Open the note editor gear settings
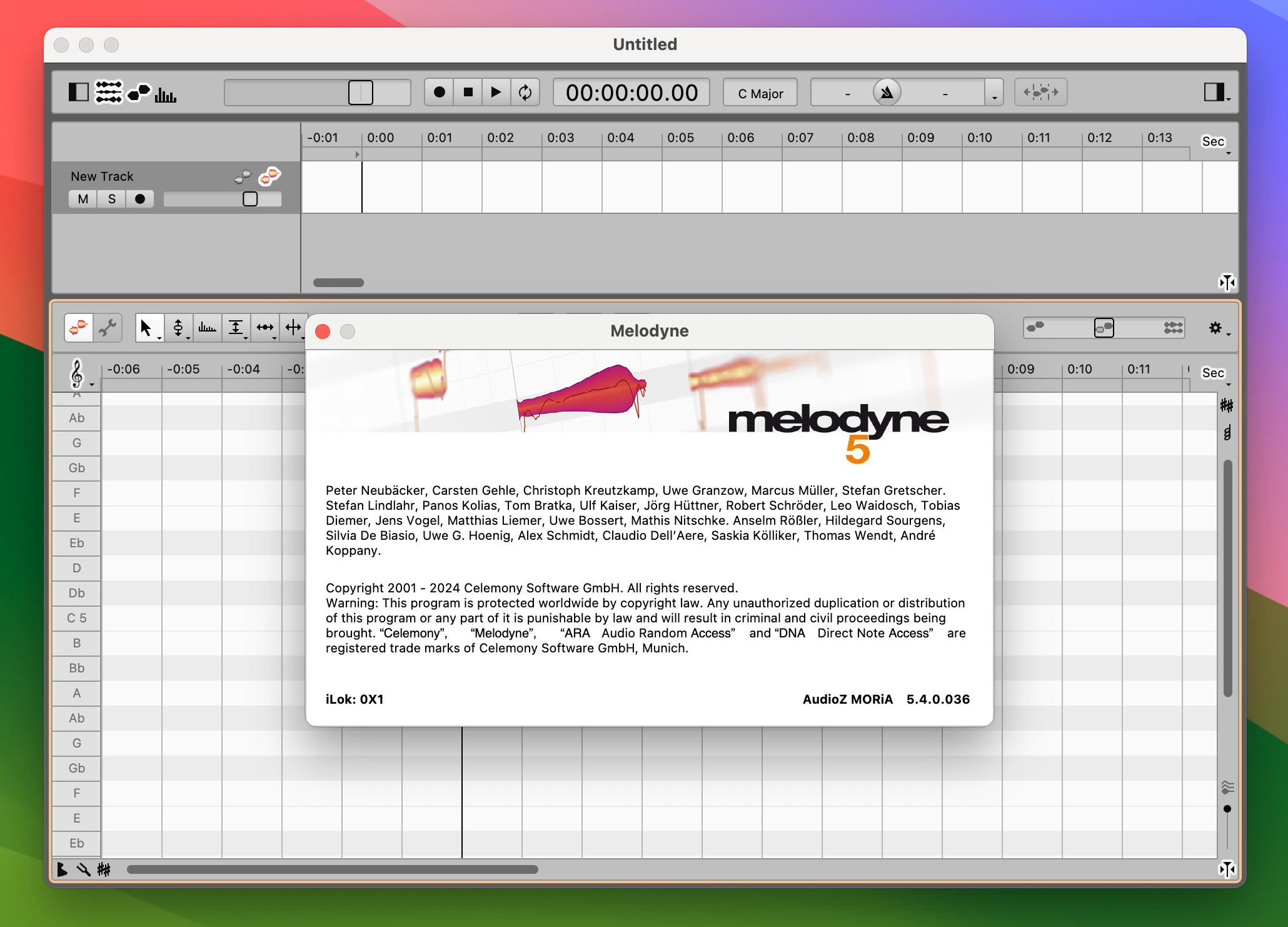Image resolution: width=1288 pixels, height=927 pixels. click(1216, 328)
